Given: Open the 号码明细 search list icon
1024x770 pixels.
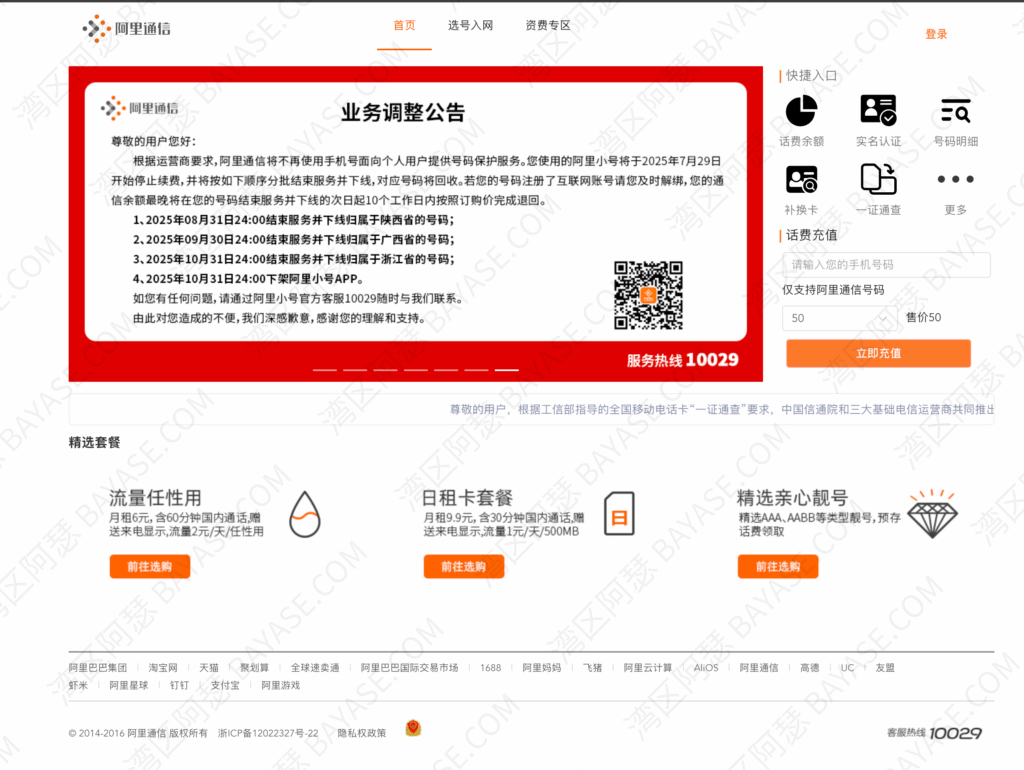Looking at the screenshot, I should pos(955,111).
